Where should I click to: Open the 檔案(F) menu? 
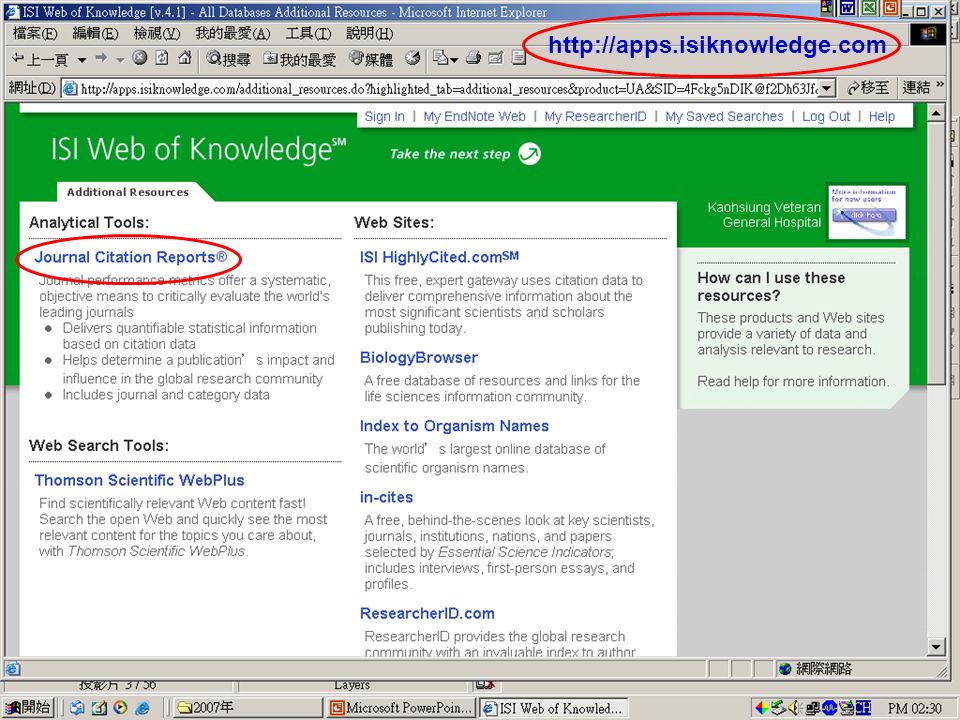[35, 33]
